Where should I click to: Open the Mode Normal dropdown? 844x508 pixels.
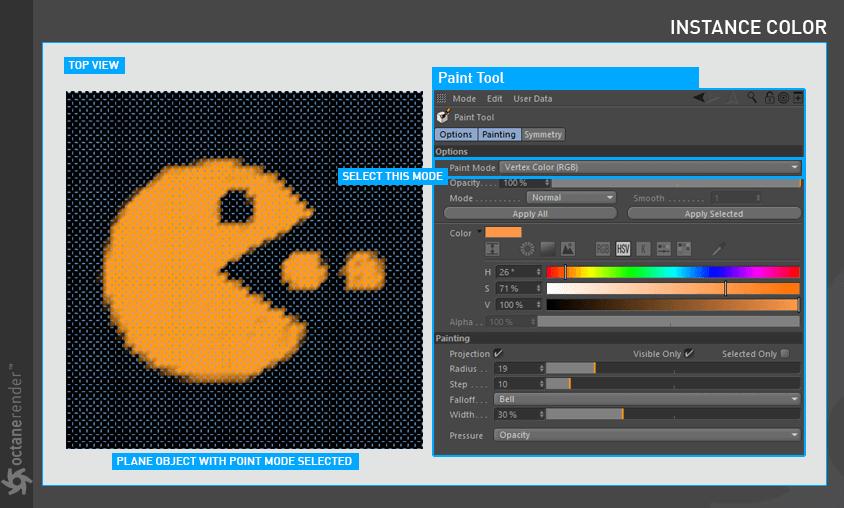tap(571, 197)
